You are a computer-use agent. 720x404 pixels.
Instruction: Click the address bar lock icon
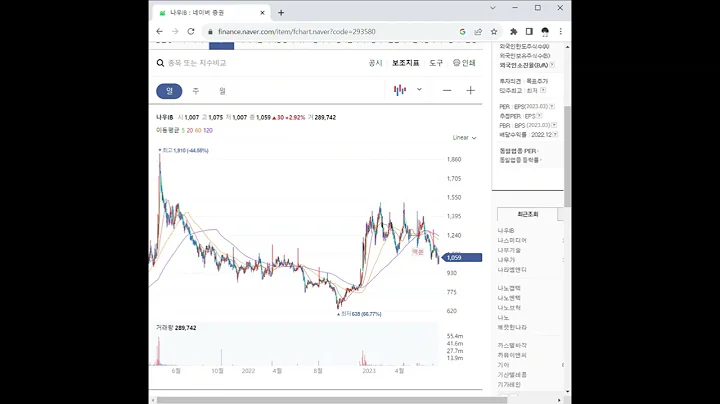[x=210, y=32]
